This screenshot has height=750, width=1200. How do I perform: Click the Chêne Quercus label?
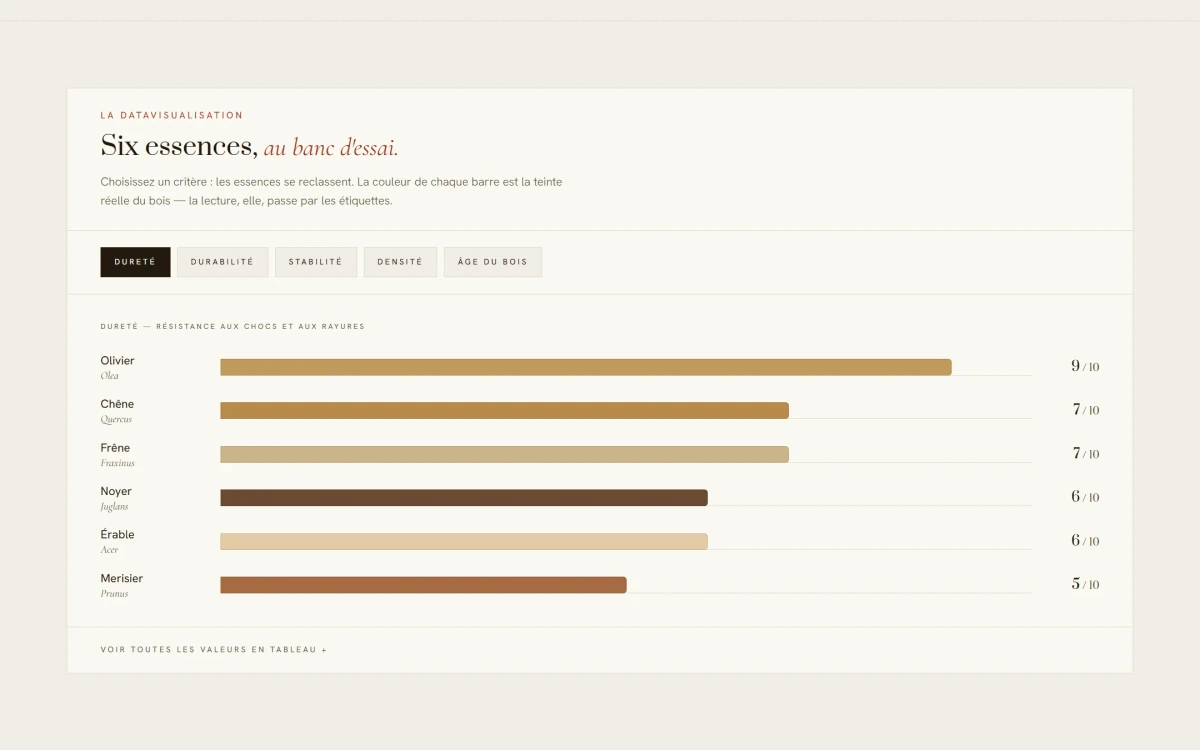(117, 411)
